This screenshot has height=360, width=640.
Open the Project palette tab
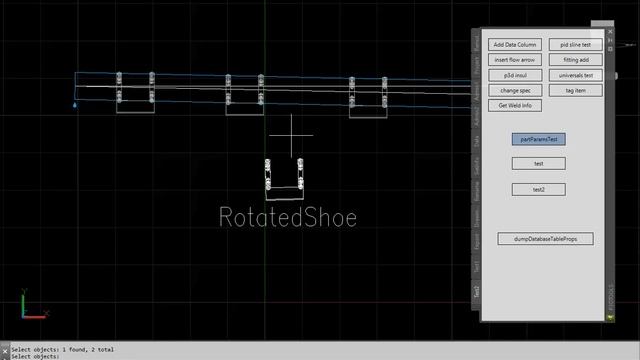click(476, 66)
